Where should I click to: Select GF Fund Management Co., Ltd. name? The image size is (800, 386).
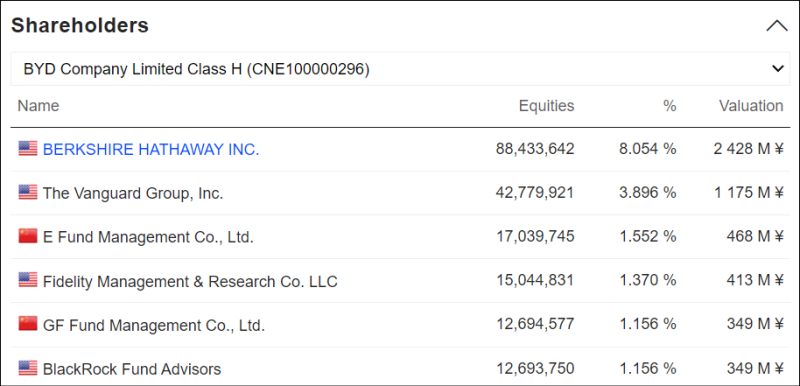(x=154, y=325)
